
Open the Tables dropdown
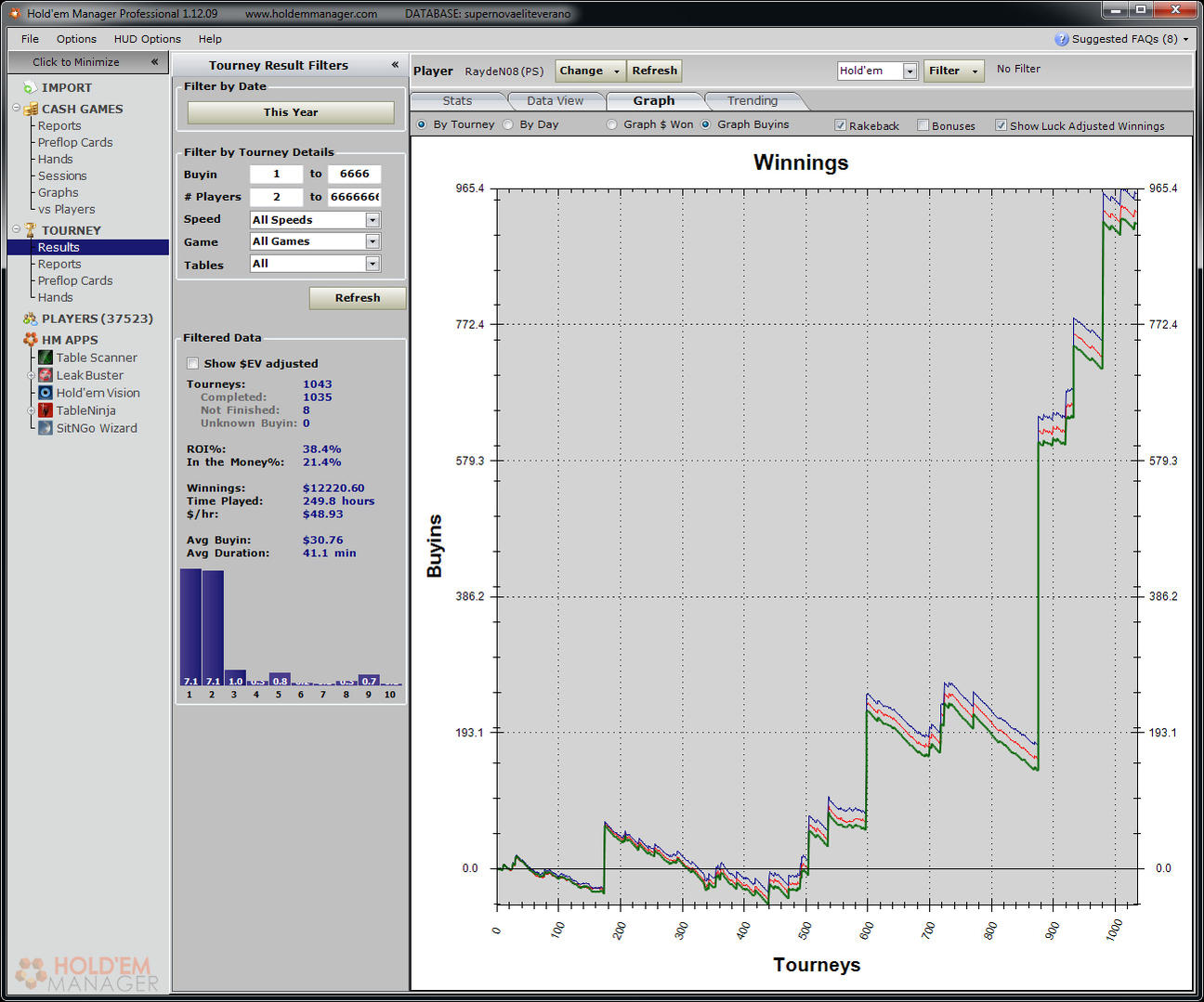[x=373, y=264]
